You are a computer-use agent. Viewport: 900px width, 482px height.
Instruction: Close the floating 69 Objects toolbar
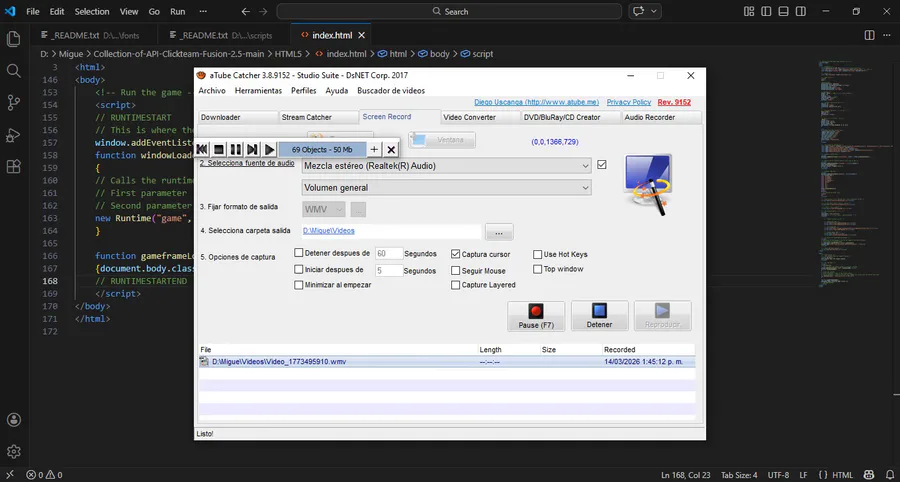click(x=391, y=150)
